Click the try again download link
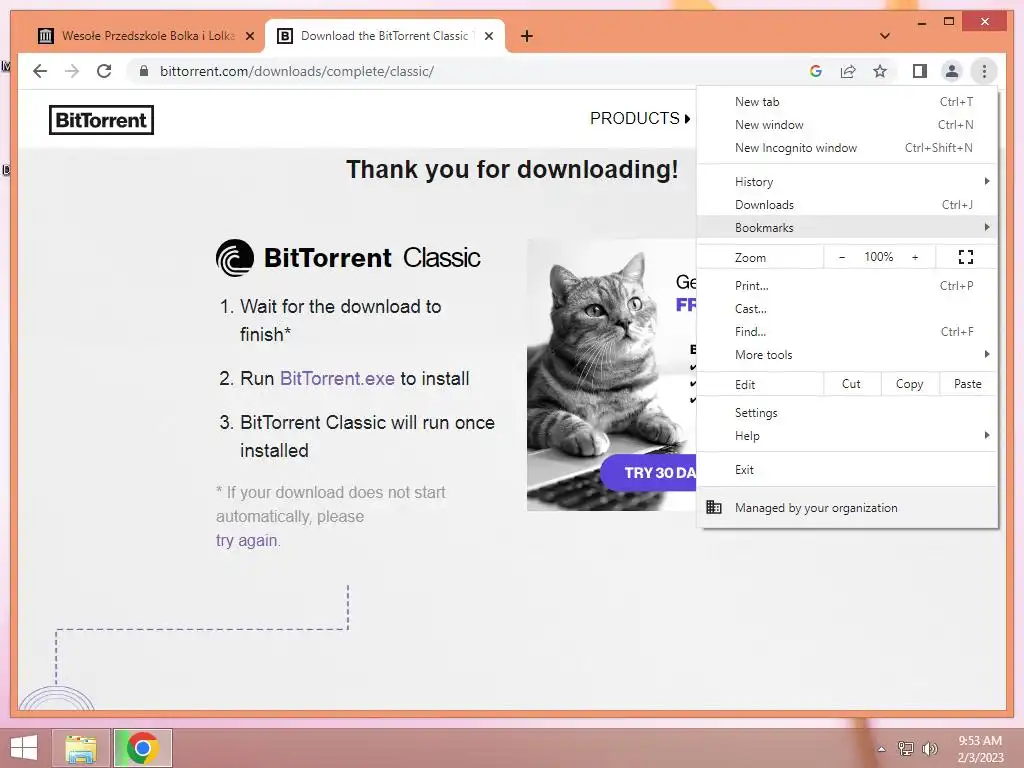 (247, 541)
